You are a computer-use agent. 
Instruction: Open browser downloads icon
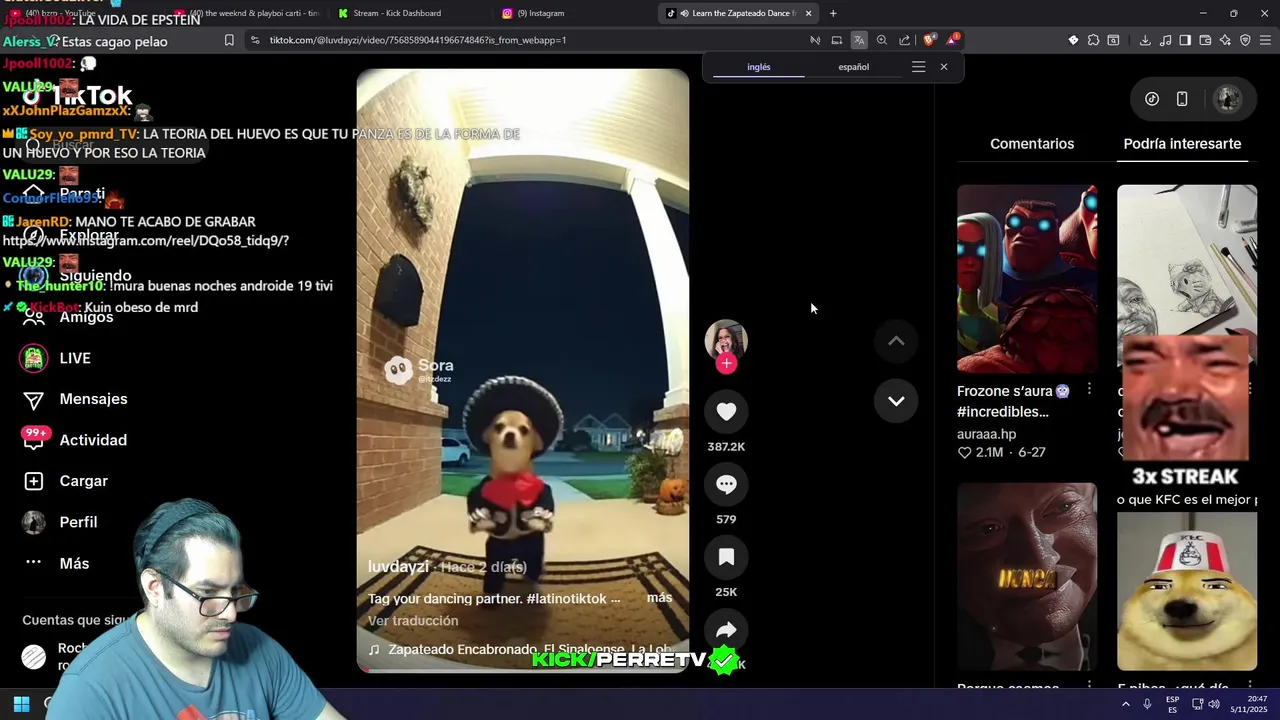(1145, 40)
